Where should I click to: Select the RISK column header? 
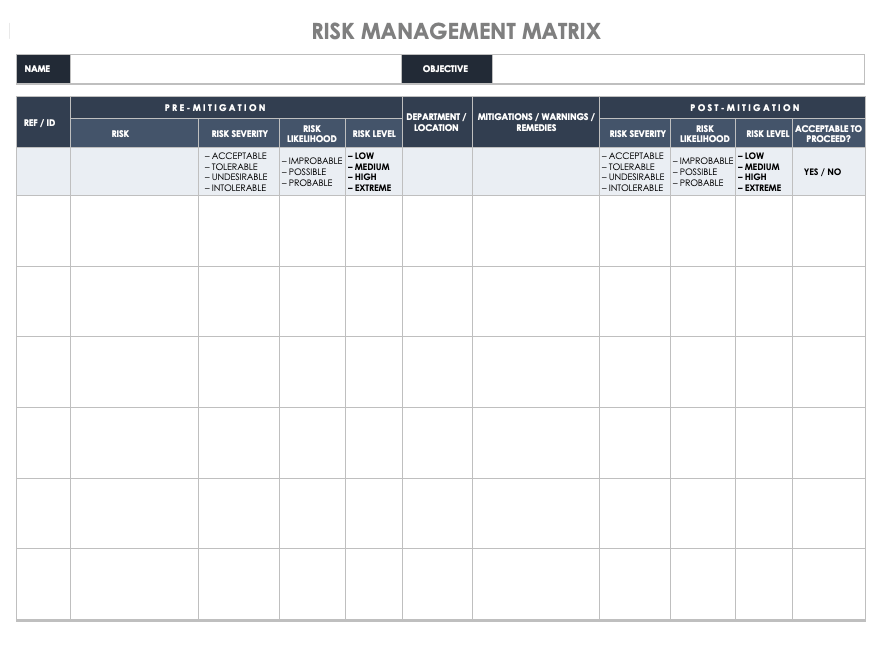pyautogui.click(x=134, y=133)
